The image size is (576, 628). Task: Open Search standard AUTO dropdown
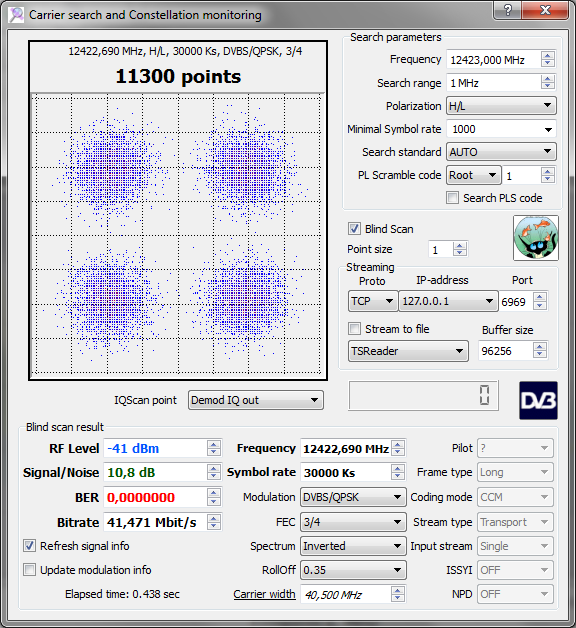point(501,152)
